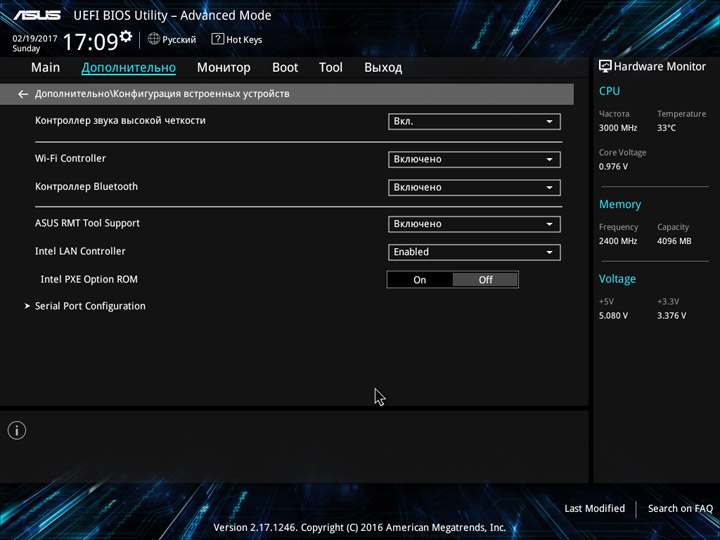
Task: Select Контроллер звука высокой четкости label
Action: coord(120,121)
